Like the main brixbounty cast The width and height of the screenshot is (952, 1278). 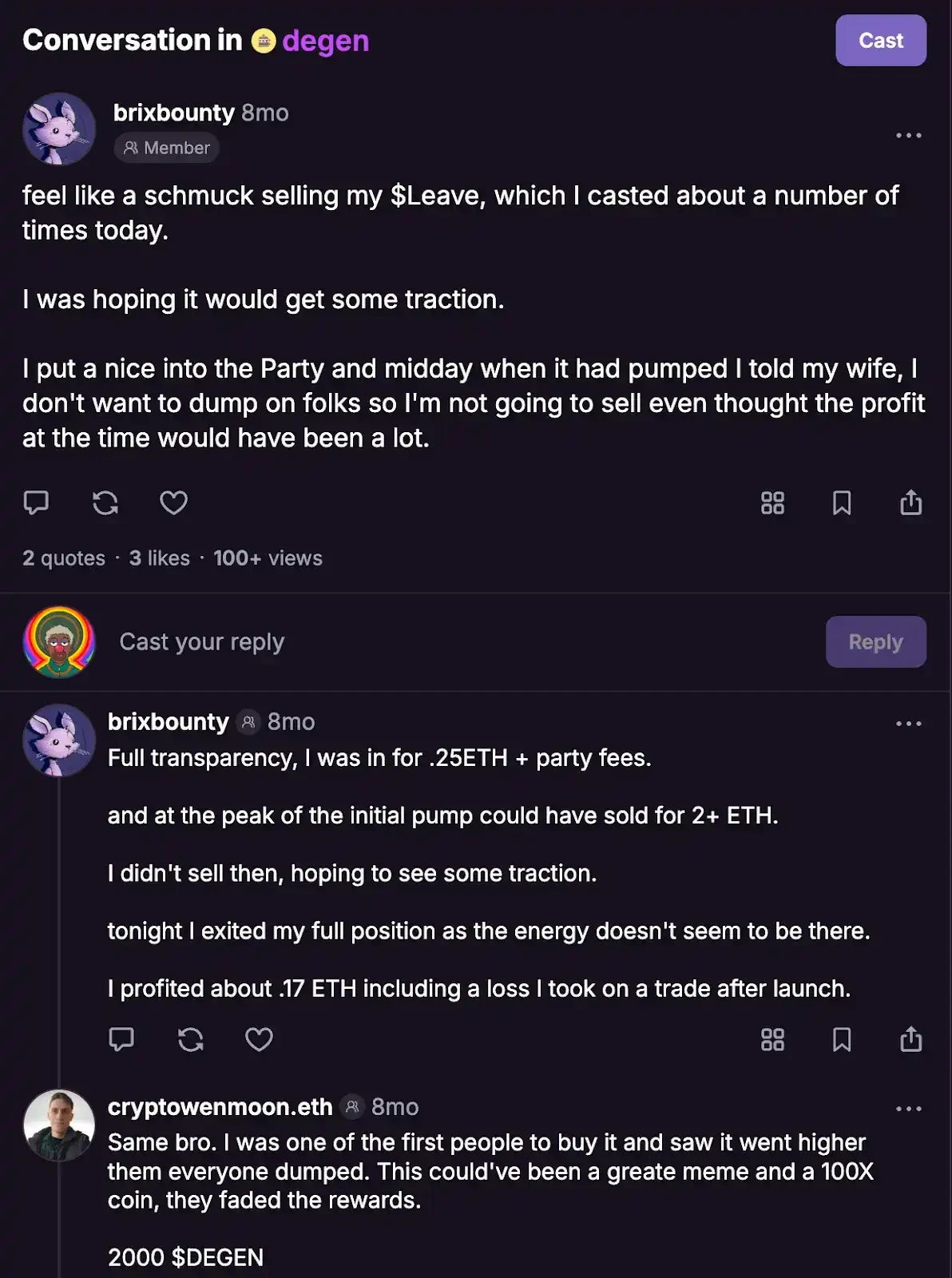[x=173, y=502]
